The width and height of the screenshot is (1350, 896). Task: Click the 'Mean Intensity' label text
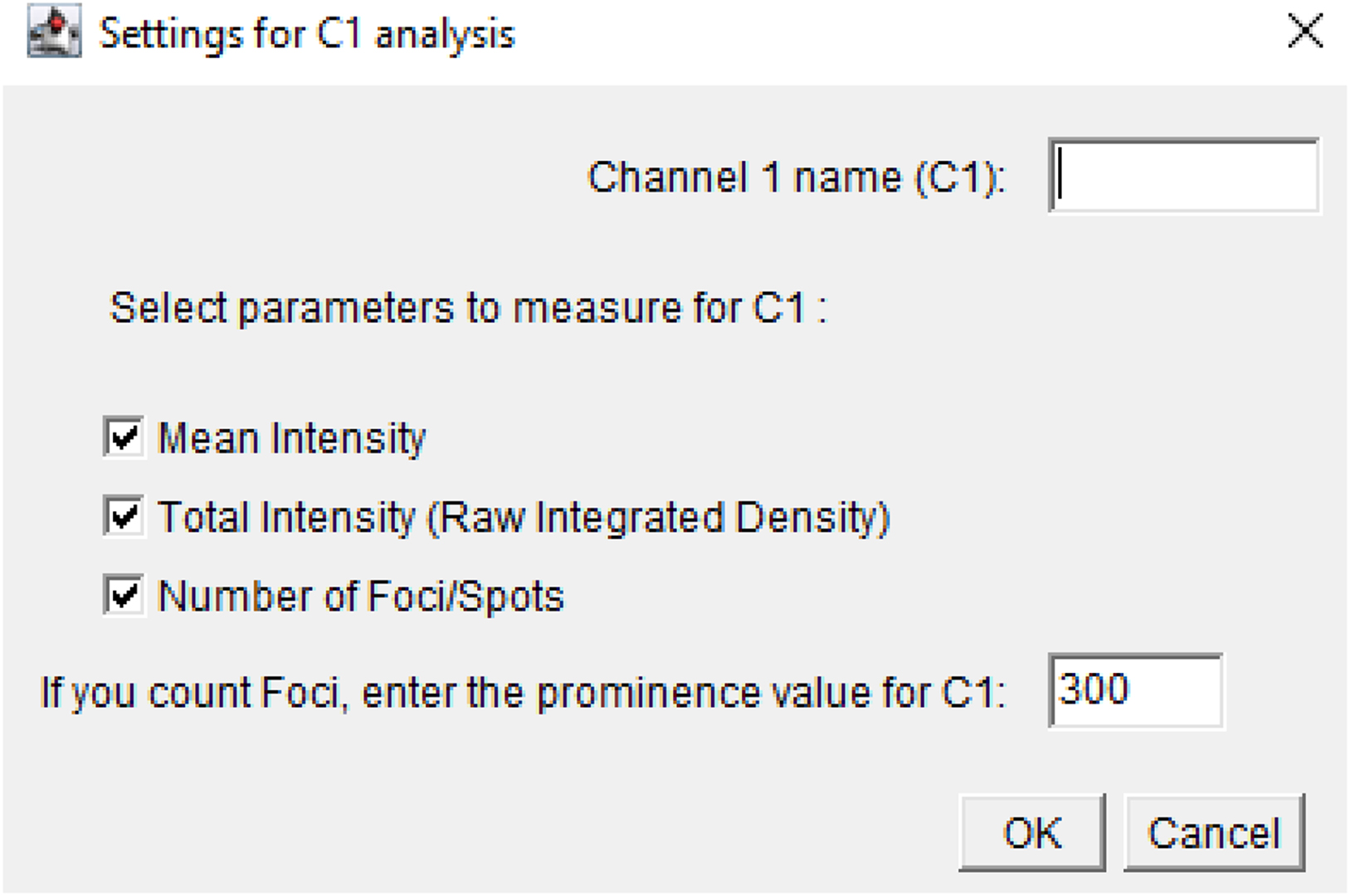point(291,438)
